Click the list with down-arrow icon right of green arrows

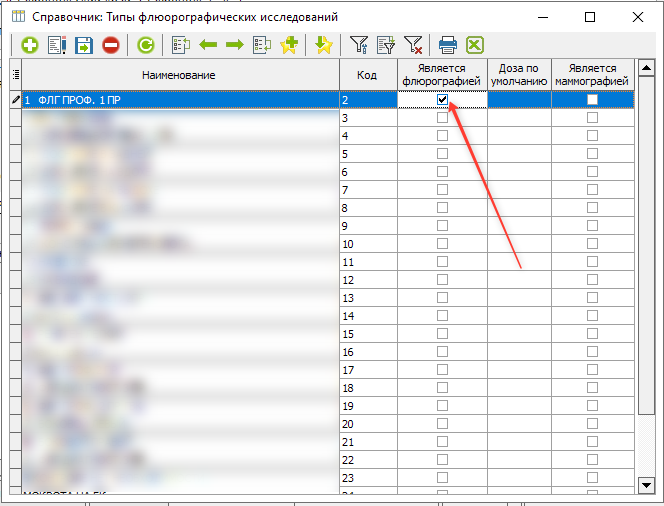(262, 45)
